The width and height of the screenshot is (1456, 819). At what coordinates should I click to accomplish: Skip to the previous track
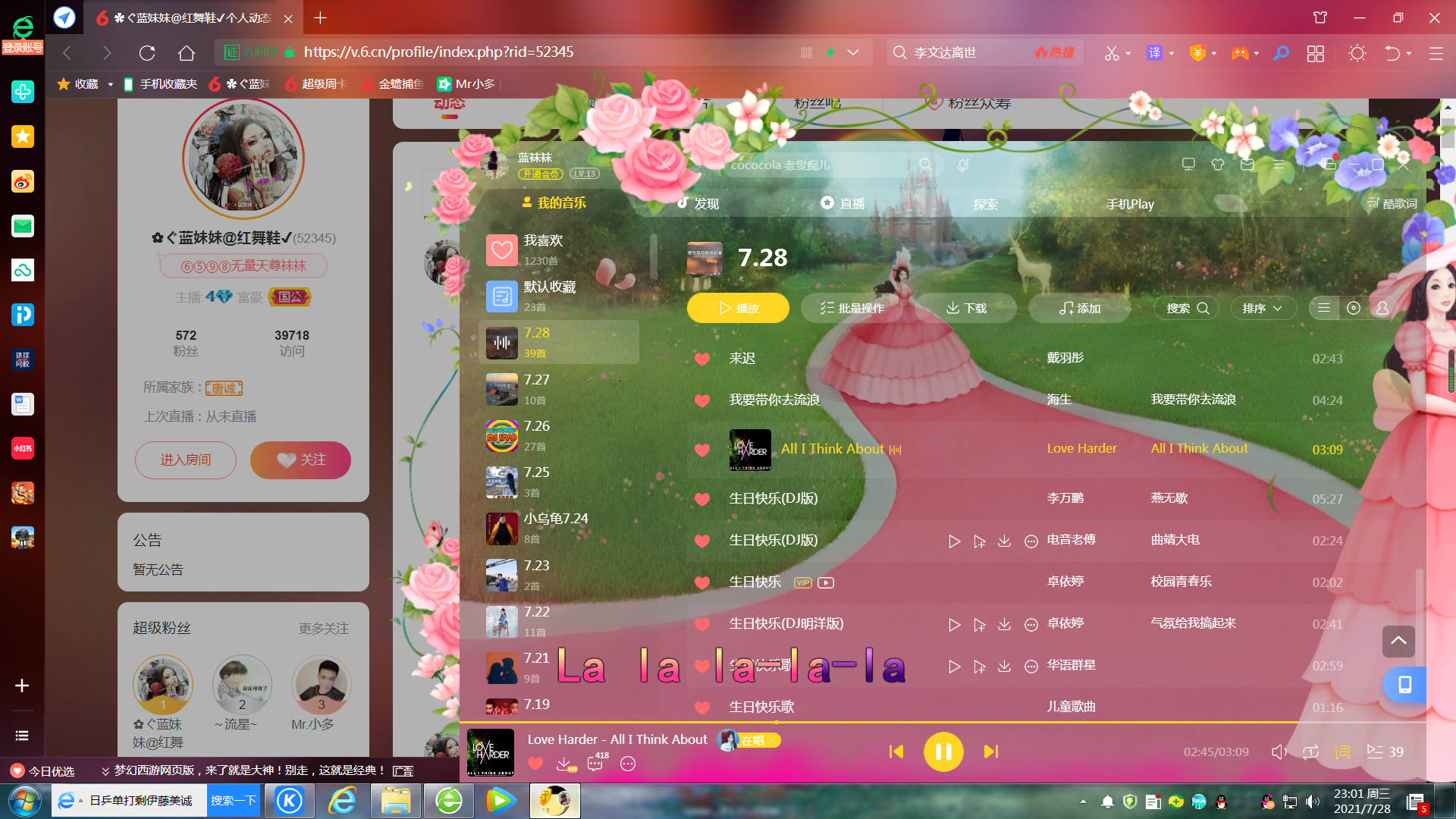[x=896, y=752]
